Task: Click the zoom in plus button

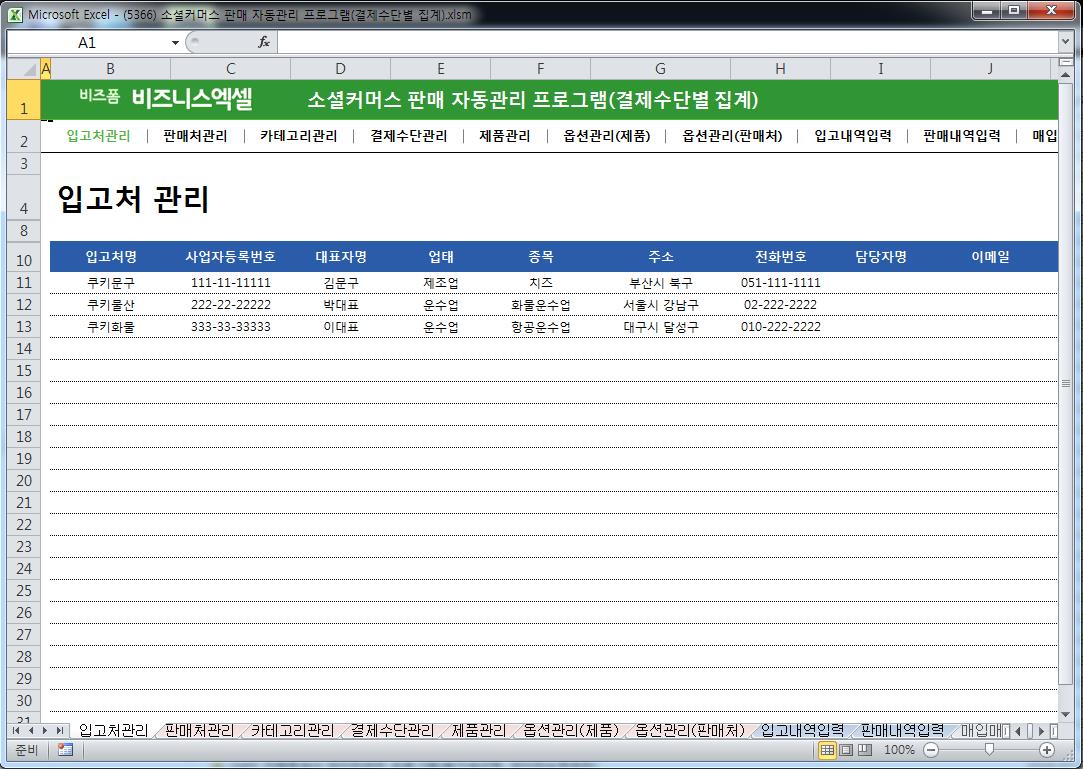Action: click(1046, 750)
